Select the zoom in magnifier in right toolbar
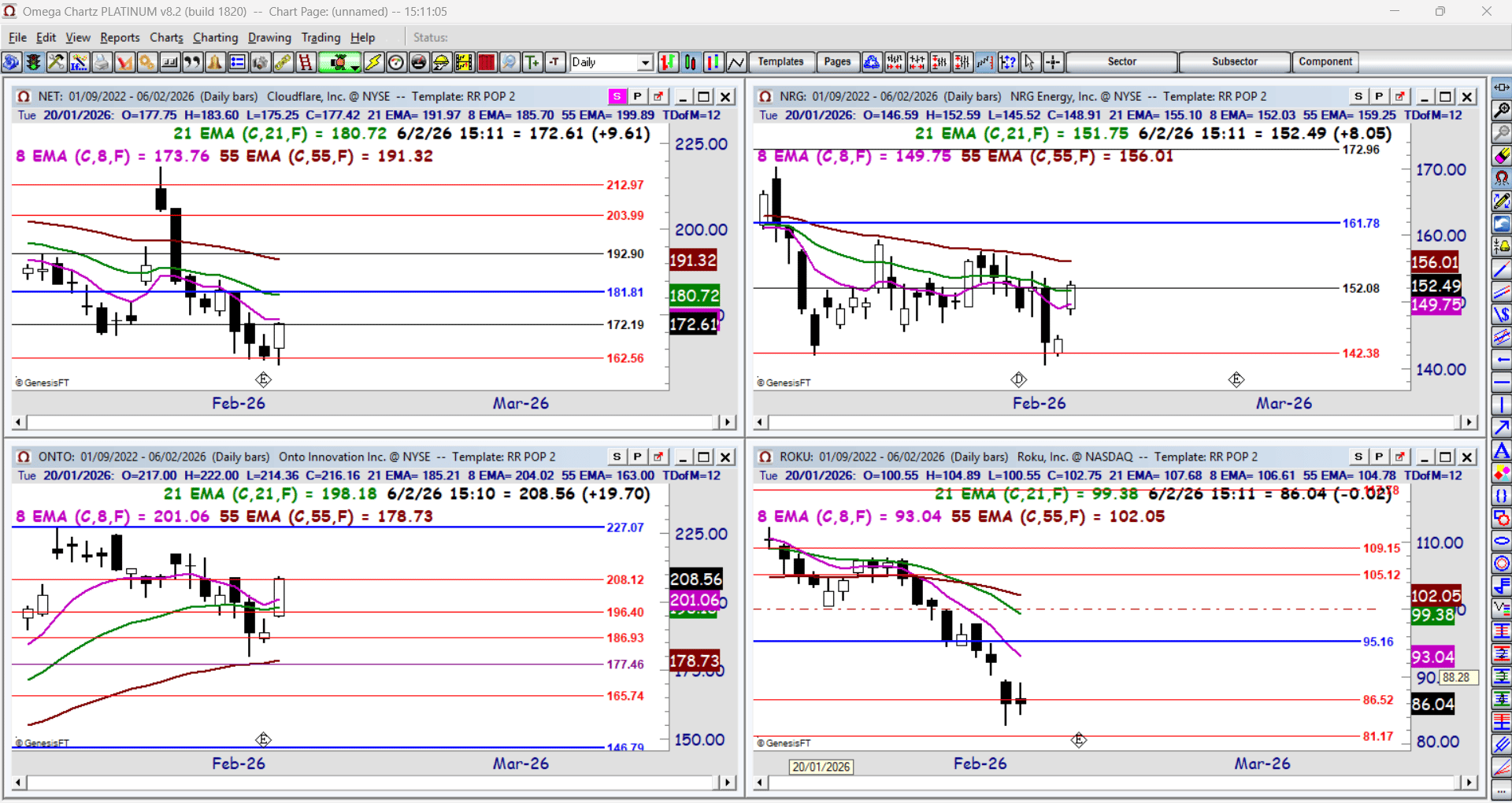Screen dimensions: 1512x803 coord(1502,110)
